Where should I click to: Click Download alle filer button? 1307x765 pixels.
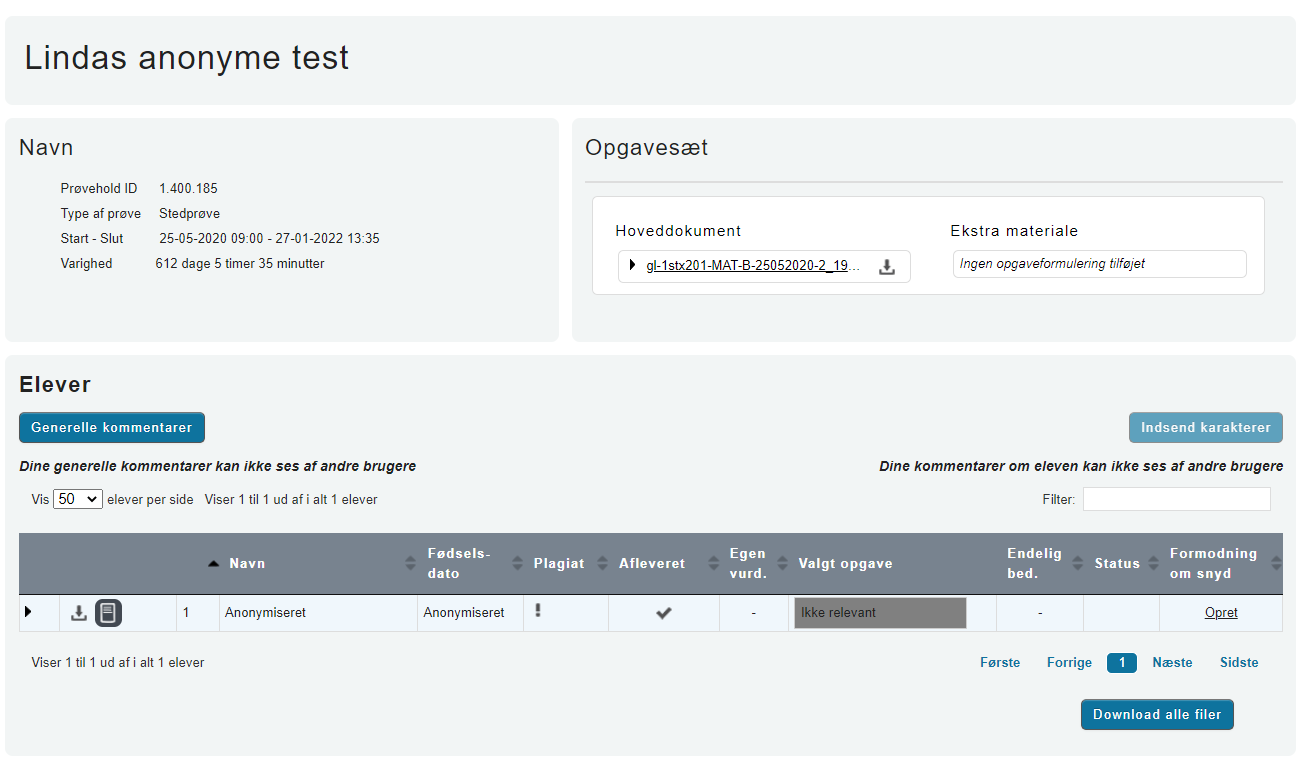click(1157, 714)
